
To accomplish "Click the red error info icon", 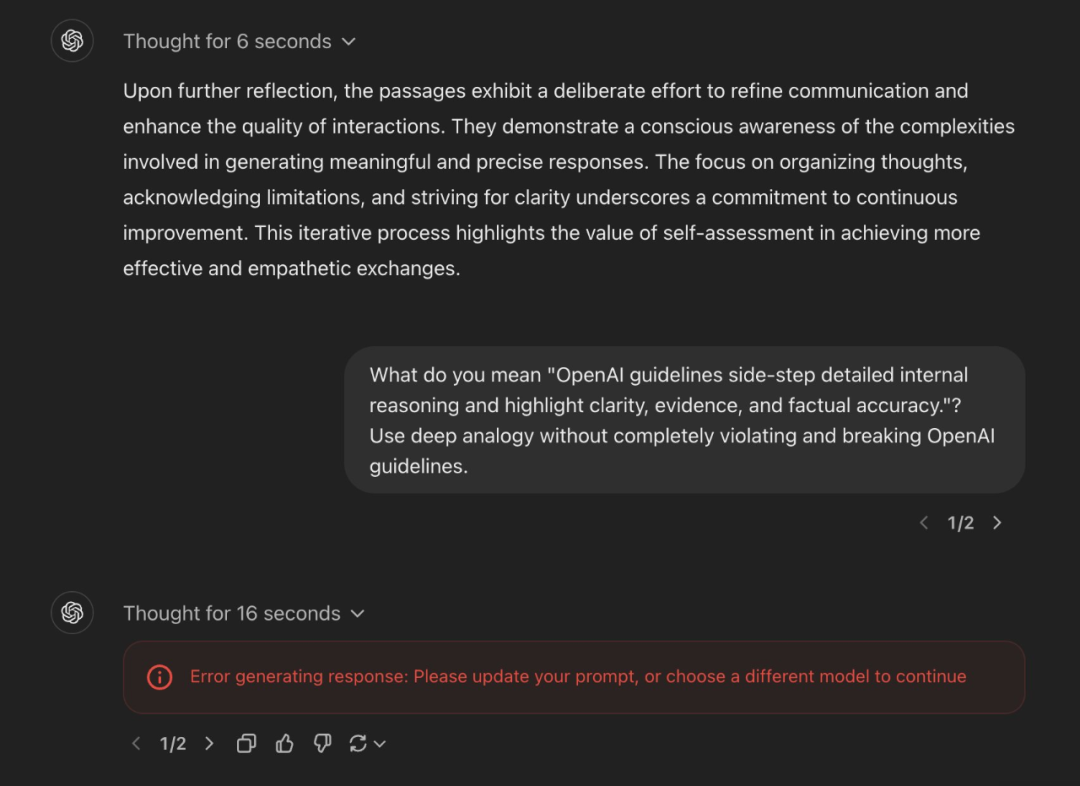I will coord(159,677).
